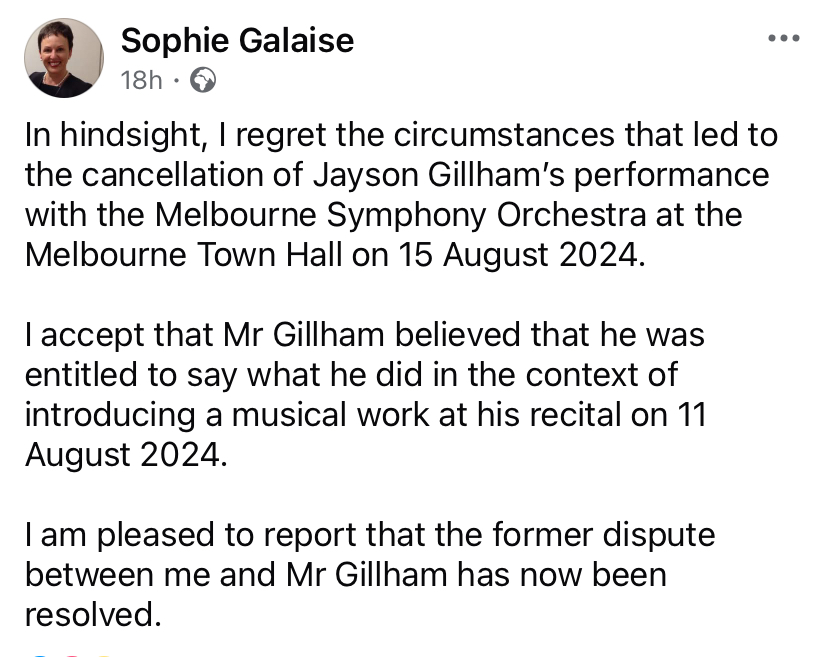This screenshot has height=657, width=828.
Task: Click the 18h post timestamp
Action: (141, 80)
